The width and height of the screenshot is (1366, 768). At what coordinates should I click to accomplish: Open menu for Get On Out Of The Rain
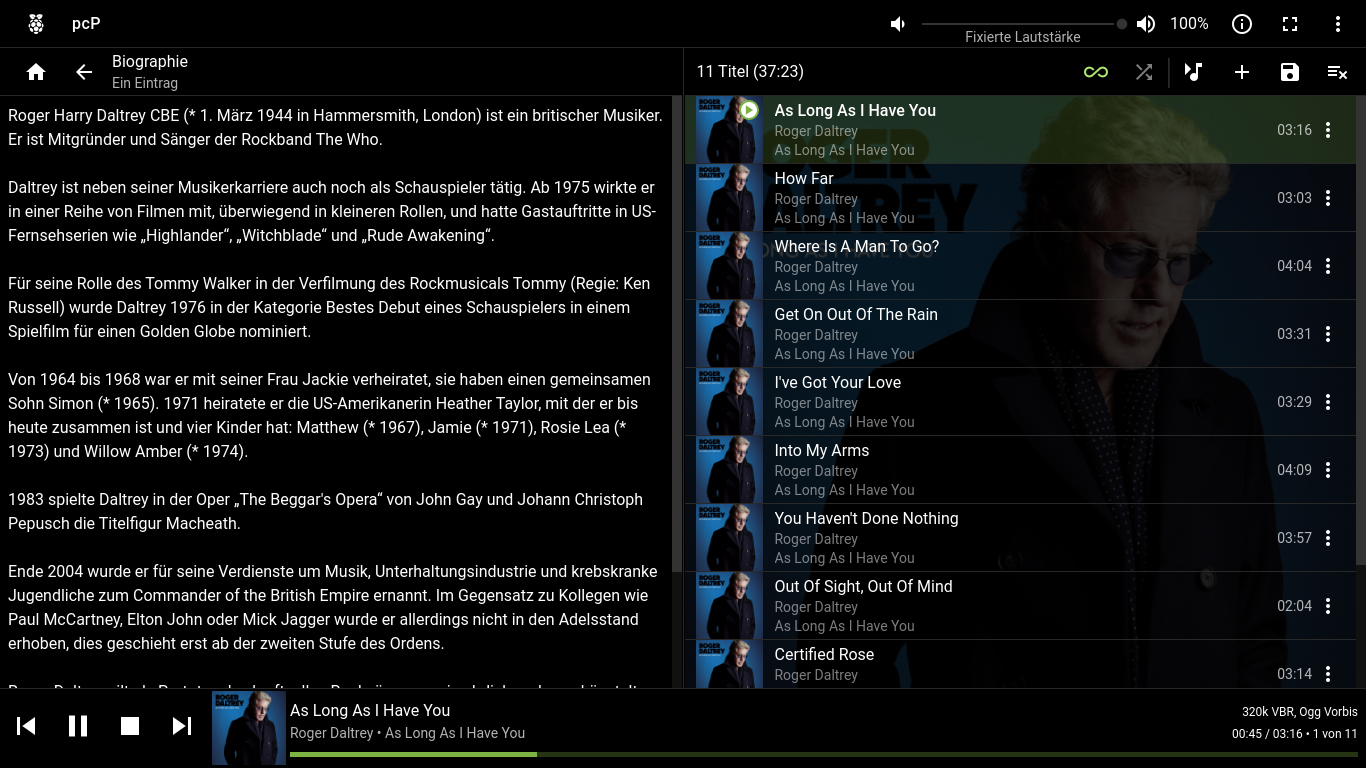point(1328,334)
